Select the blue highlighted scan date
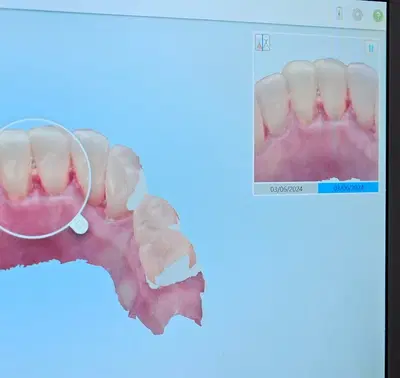 [x=348, y=188]
